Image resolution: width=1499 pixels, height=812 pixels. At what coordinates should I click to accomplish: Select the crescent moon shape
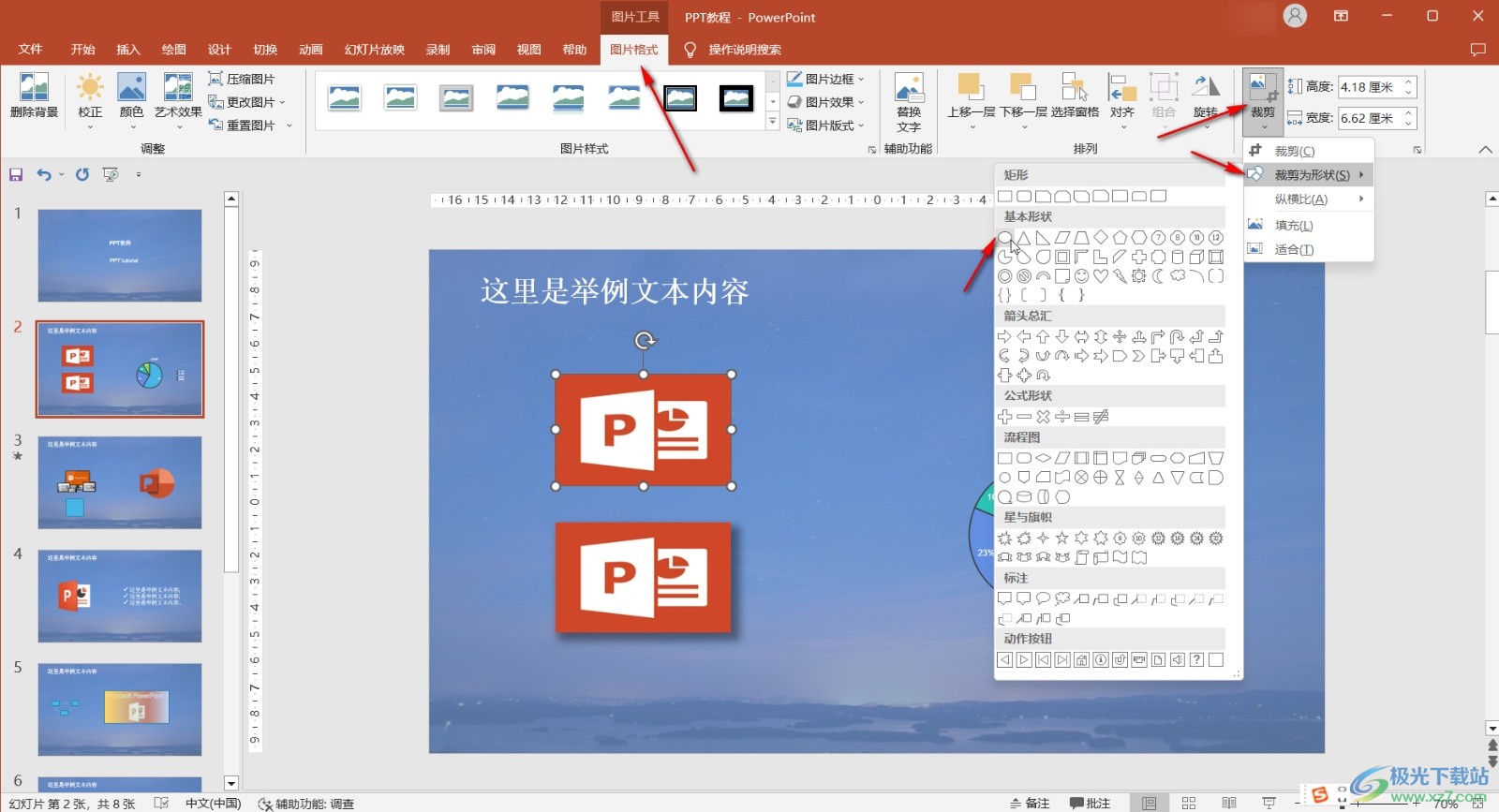click(x=1158, y=276)
